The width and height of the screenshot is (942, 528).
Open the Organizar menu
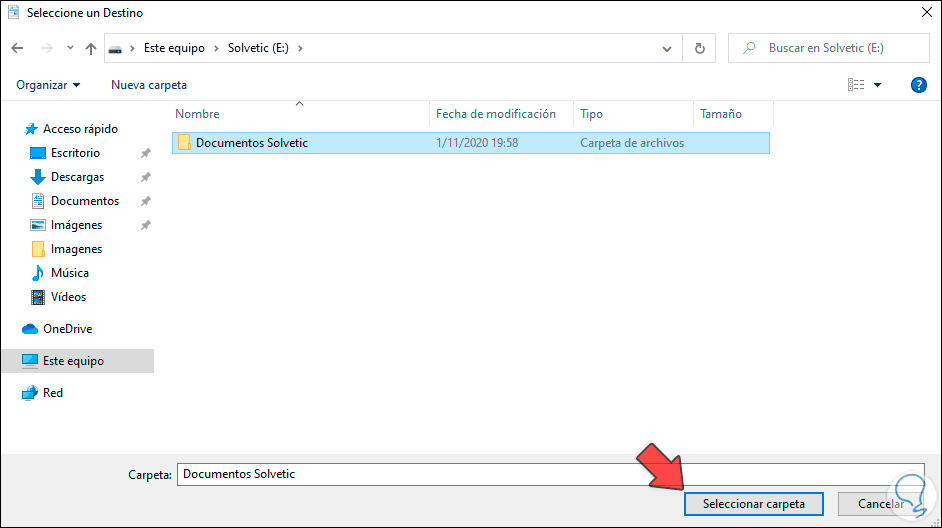[48, 85]
